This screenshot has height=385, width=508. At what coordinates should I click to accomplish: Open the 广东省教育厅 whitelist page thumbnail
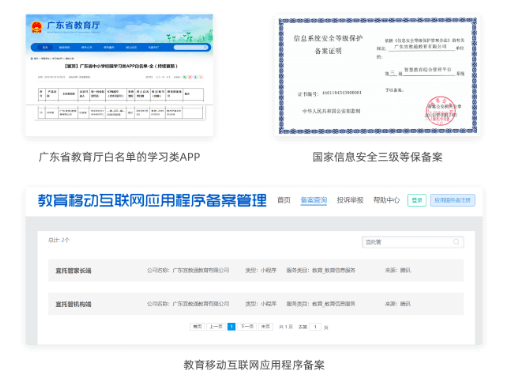click(x=119, y=75)
